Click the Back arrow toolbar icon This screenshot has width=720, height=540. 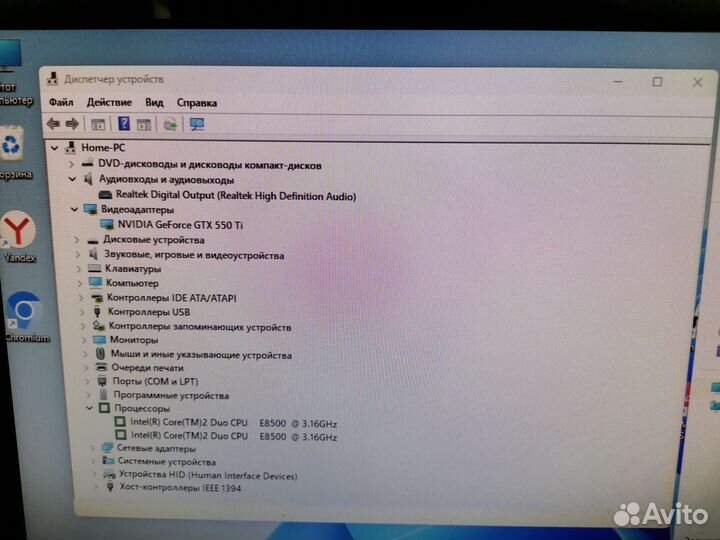click(53, 123)
